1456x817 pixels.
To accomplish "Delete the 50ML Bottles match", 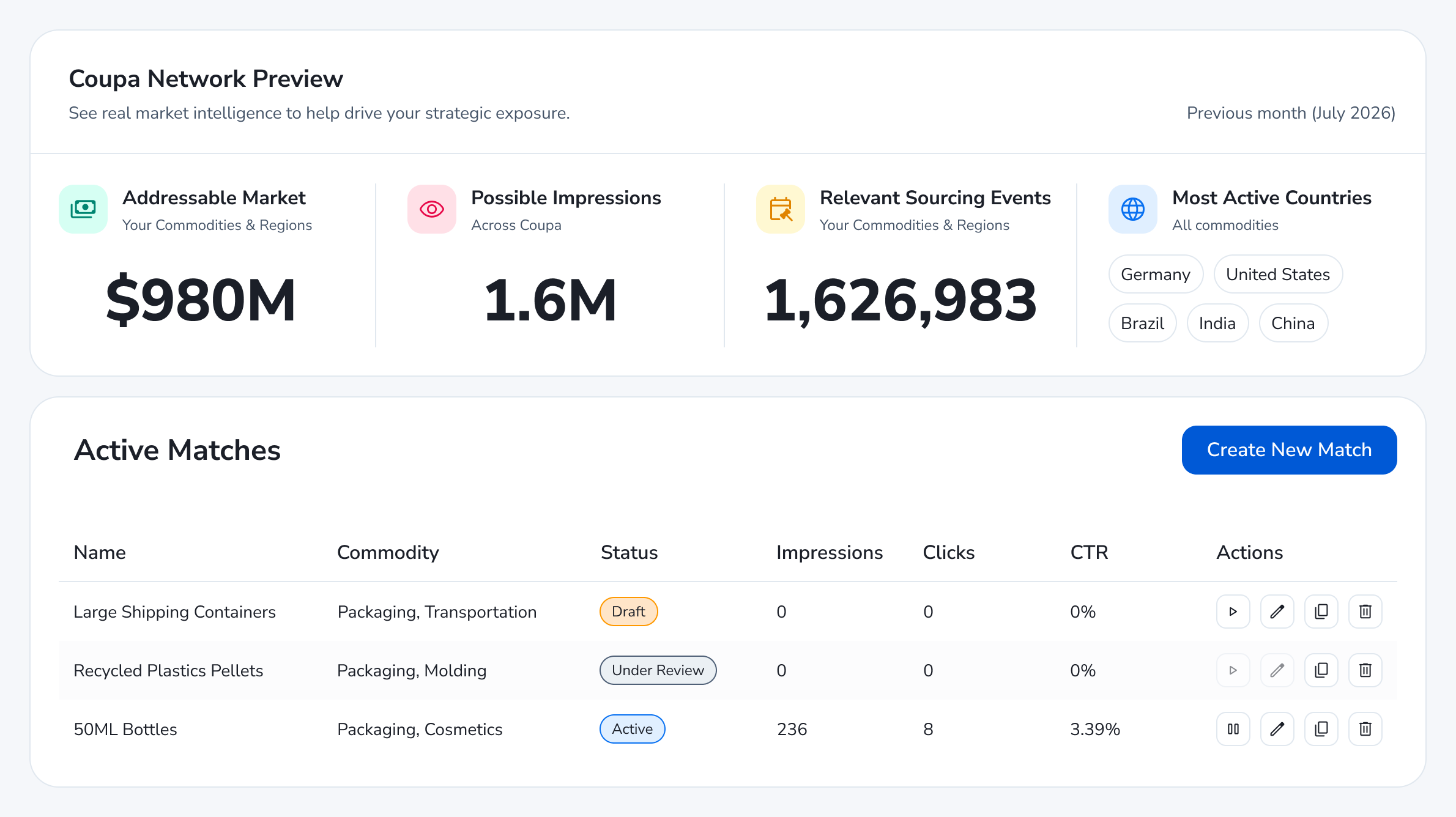I will [1365, 729].
